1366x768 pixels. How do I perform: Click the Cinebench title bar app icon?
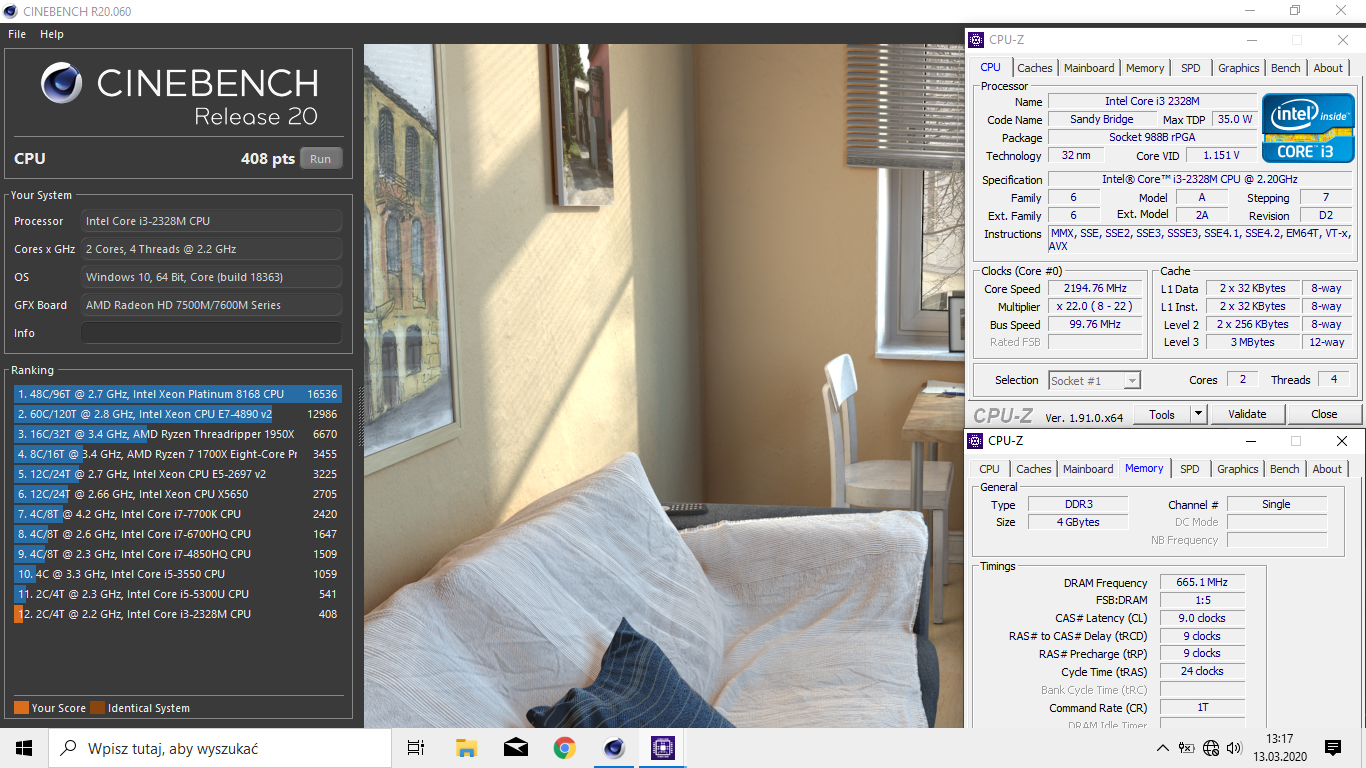pos(10,11)
